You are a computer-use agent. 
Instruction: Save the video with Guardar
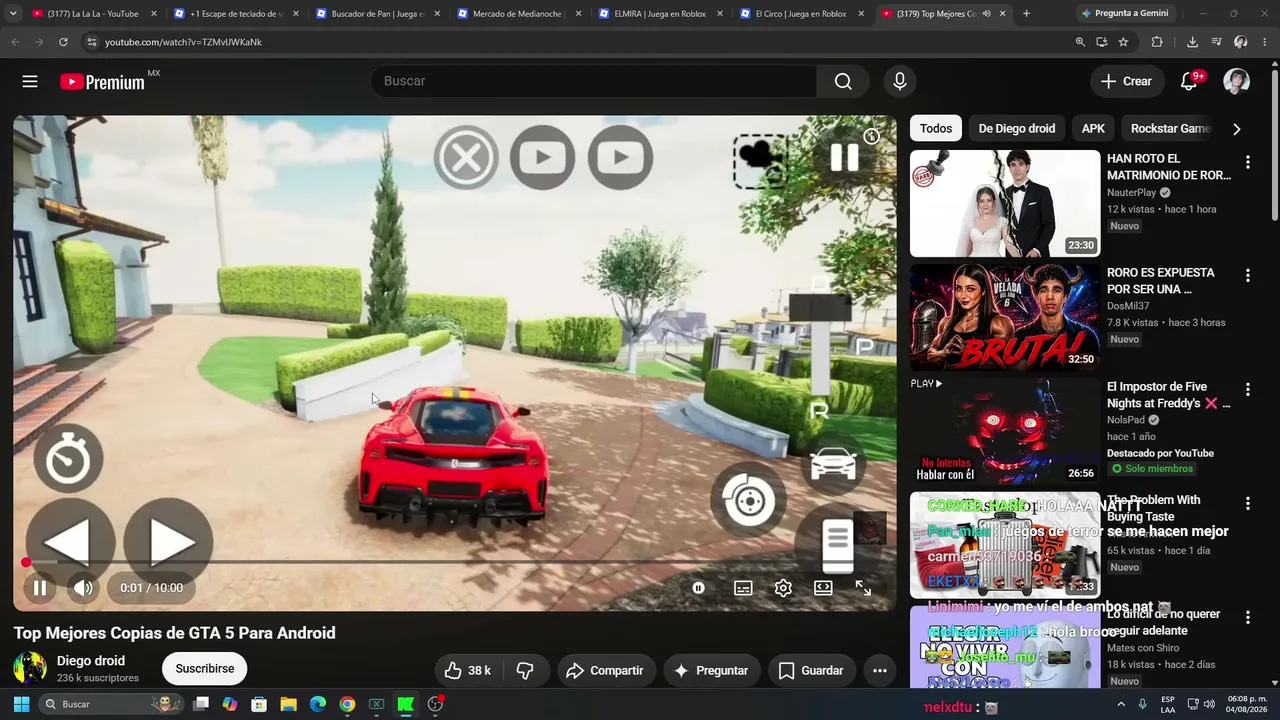pyautogui.click(x=811, y=670)
